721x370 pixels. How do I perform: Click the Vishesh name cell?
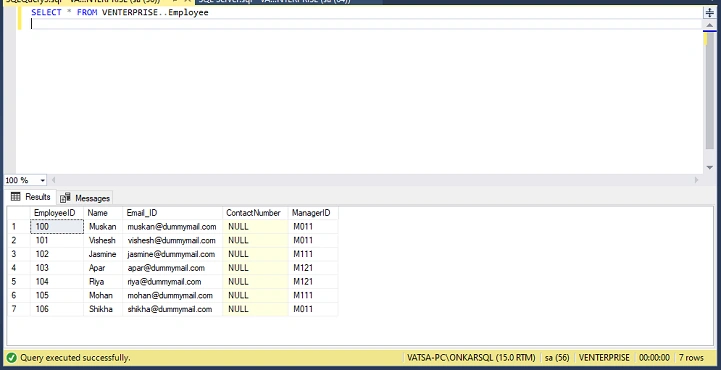pos(103,240)
